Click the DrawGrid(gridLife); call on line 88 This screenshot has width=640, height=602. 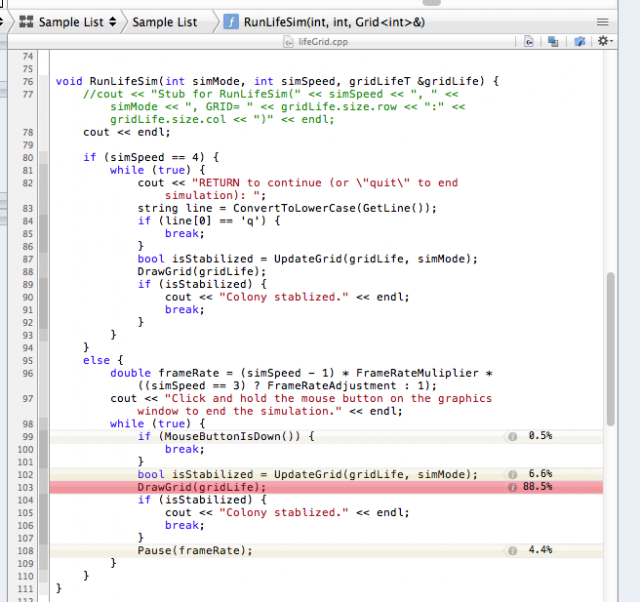[202, 271]
